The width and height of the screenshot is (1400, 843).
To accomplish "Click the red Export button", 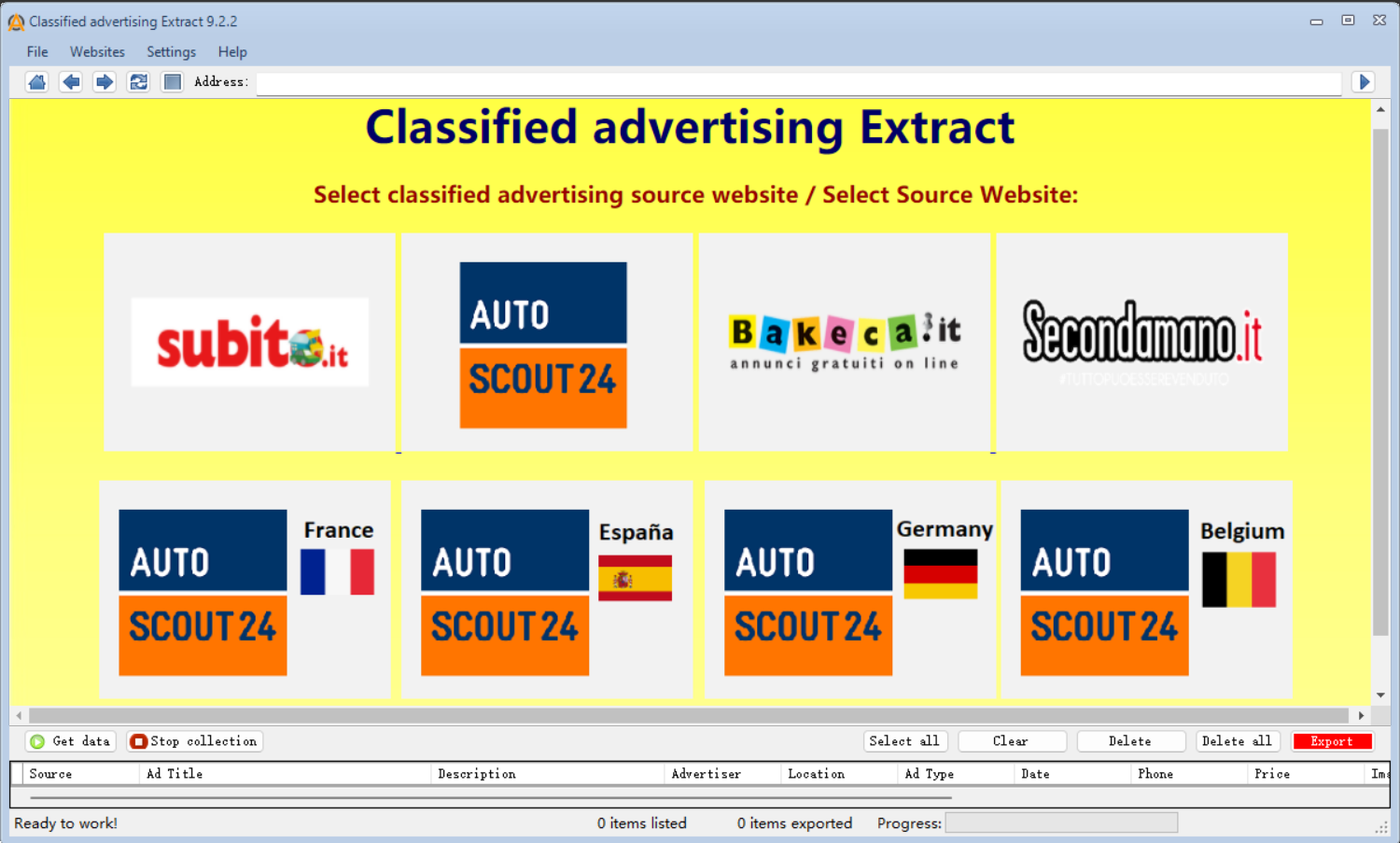I will 1332,741.
